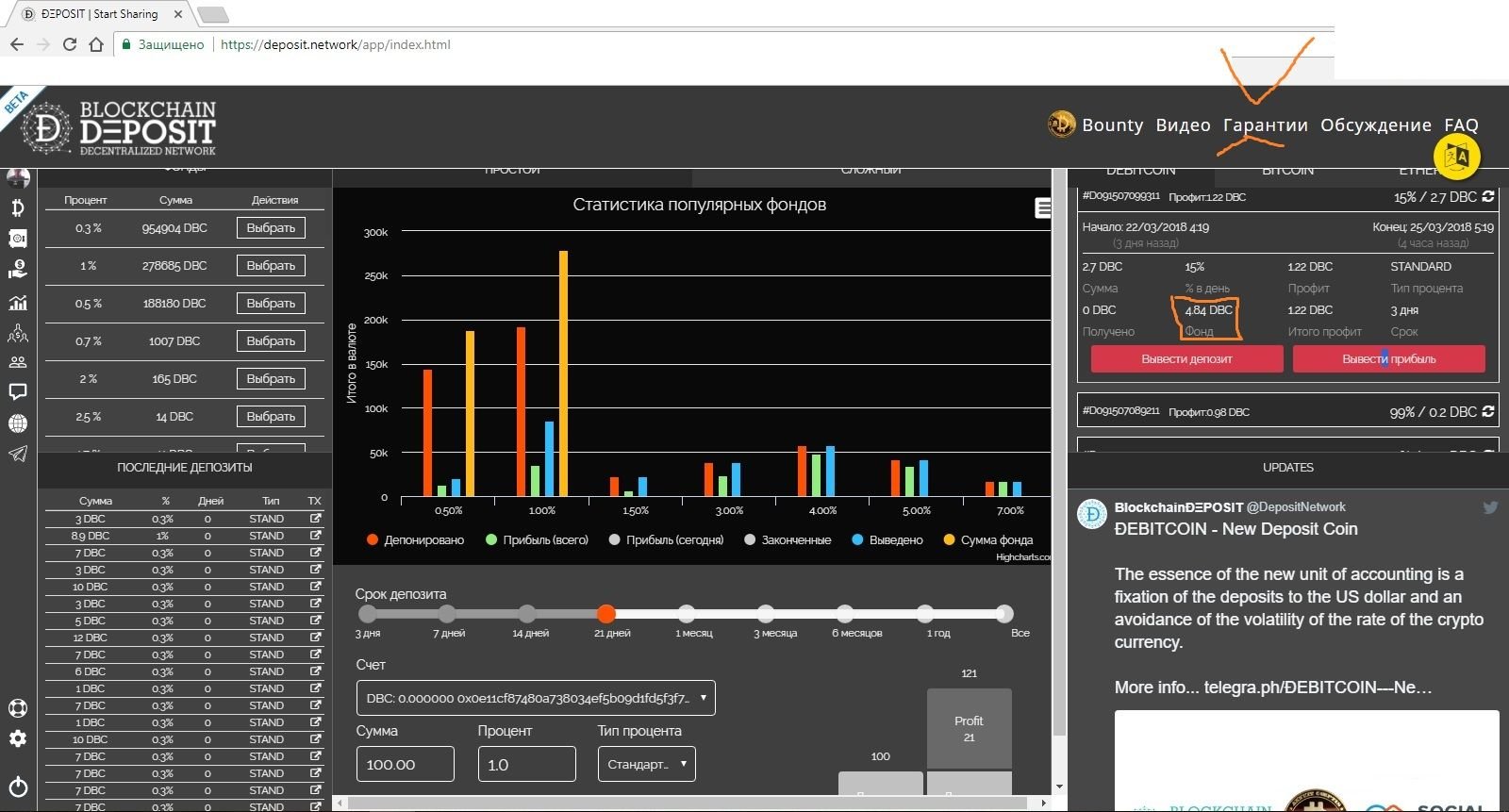Image resolution: width=1509 pixels, height=812 pixels.
Task: Click the browser home icon
Action: pos(96,44)
